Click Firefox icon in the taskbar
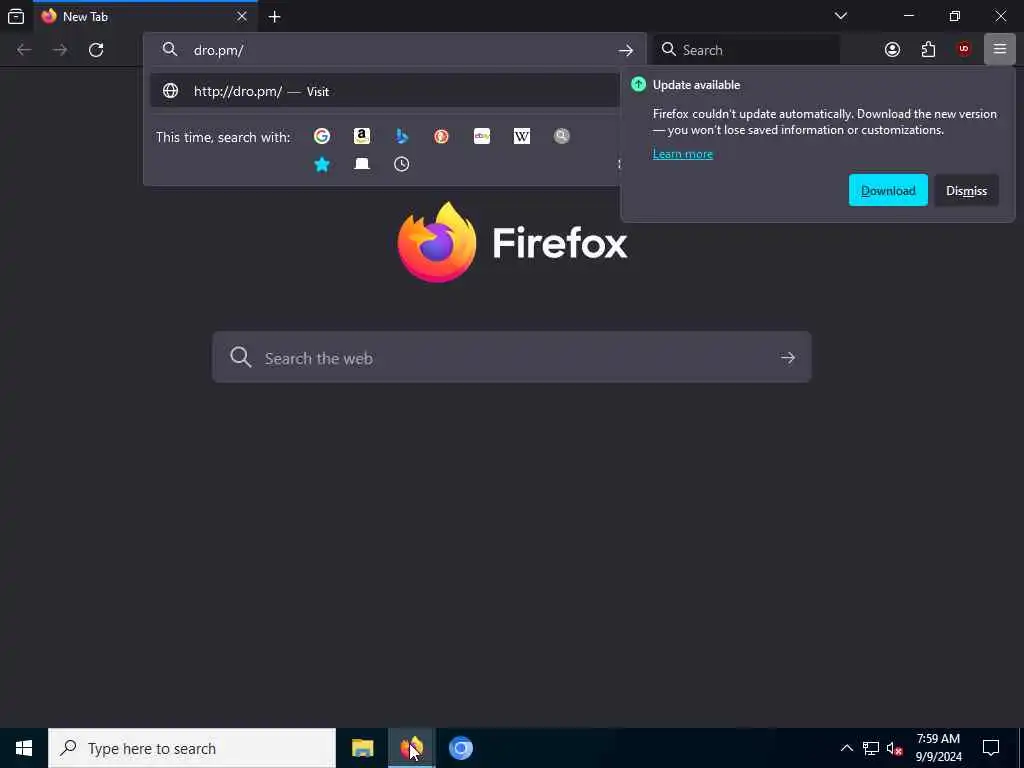The width and height of the screenshot is (1024, 768). click(x=411, y=748)
